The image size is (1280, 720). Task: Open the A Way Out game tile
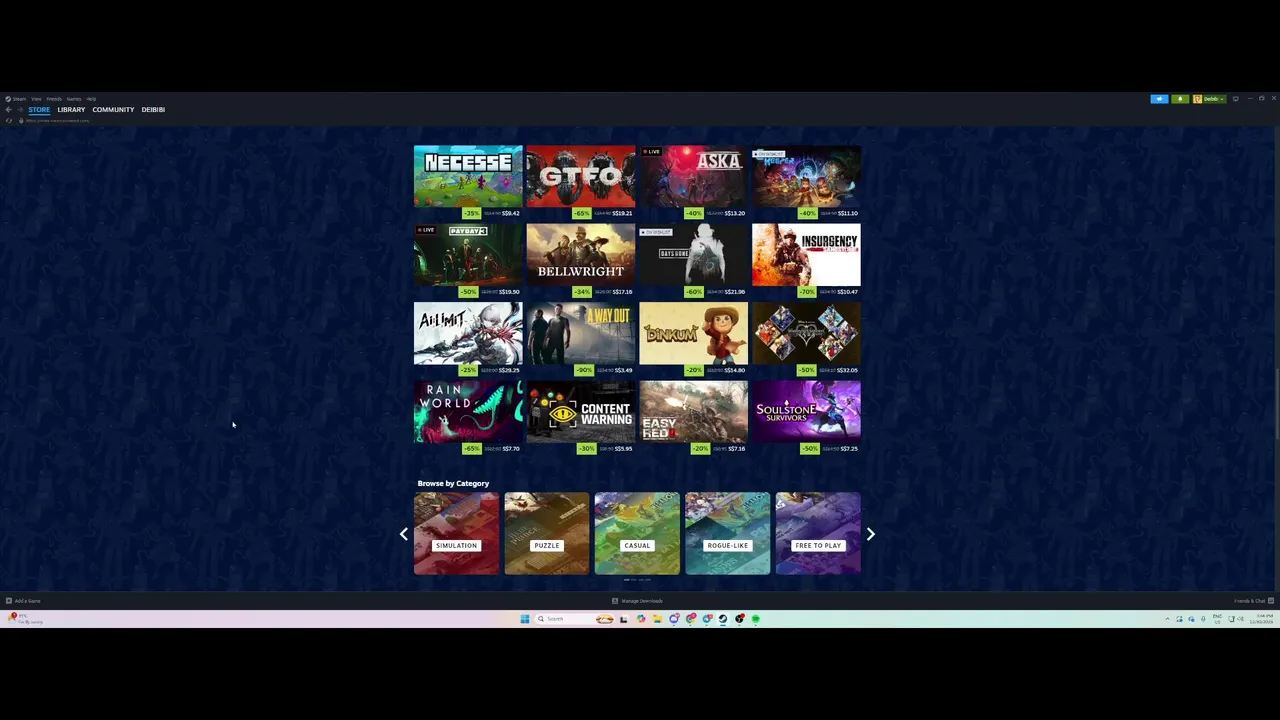click(580, 333)
